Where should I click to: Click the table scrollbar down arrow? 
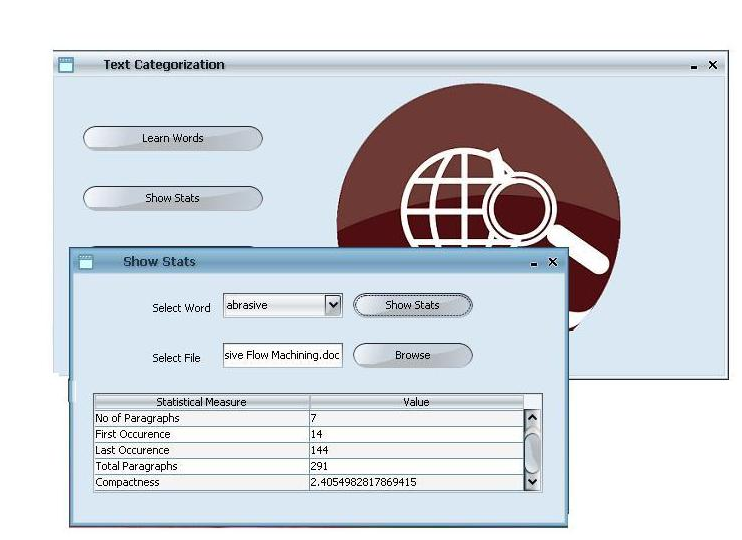coord(532,482)
